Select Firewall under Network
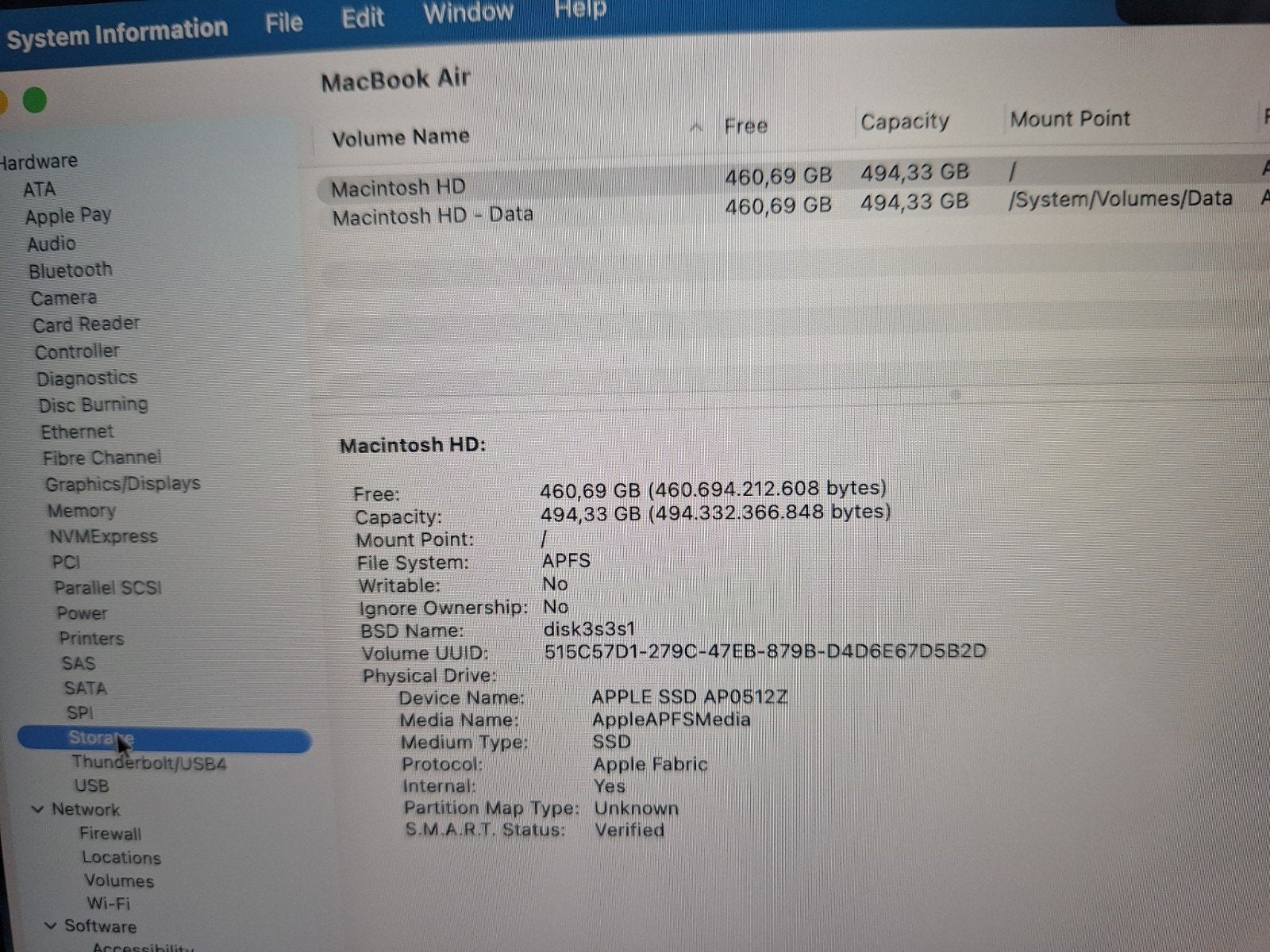Image resolution: width=1270 pixels, height=952 pixels. tap(110, 834)
